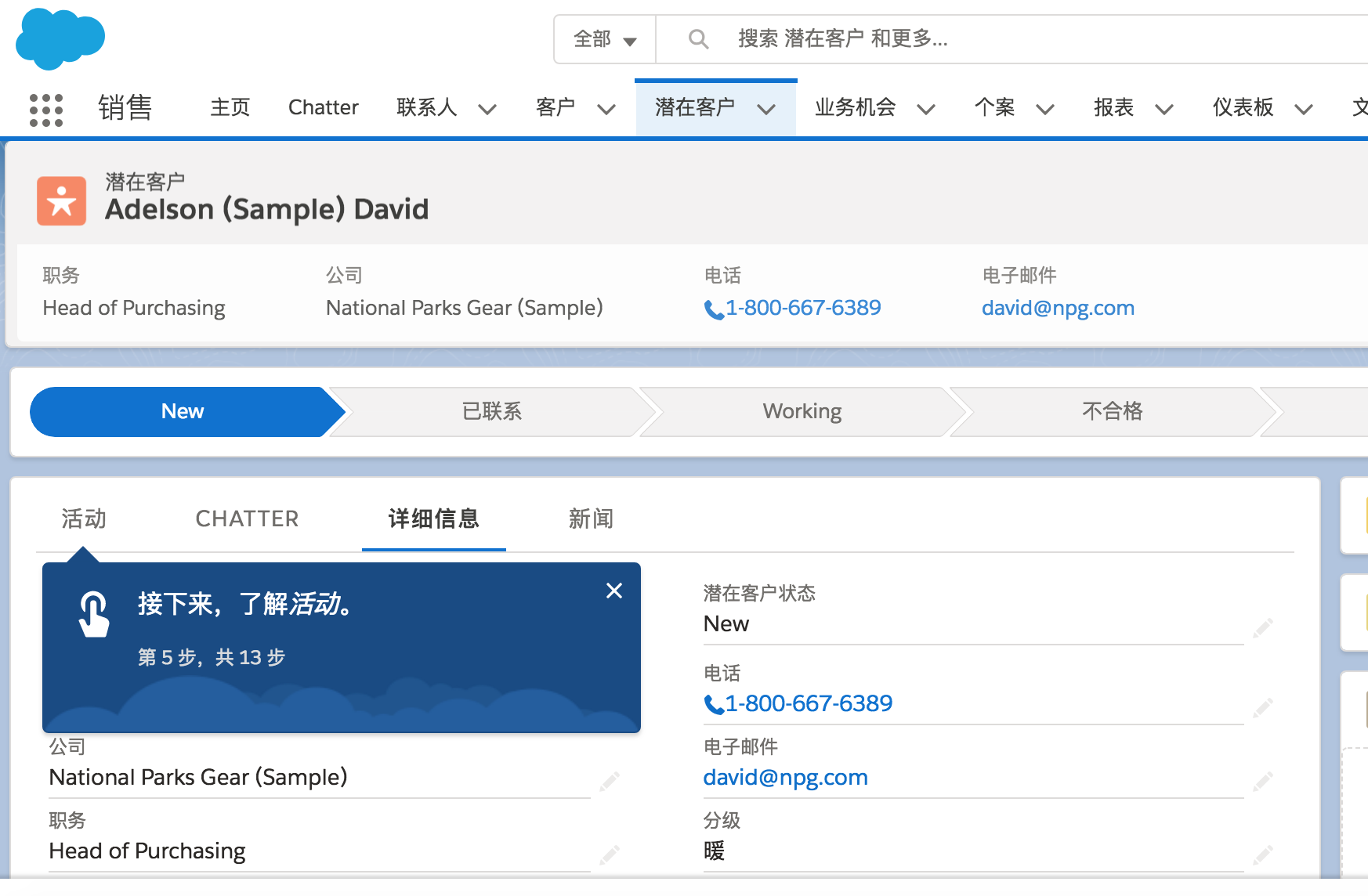Click david@npg.com link in header
Viewport: 1368px width, 896px height.
tap(1058, 308)
